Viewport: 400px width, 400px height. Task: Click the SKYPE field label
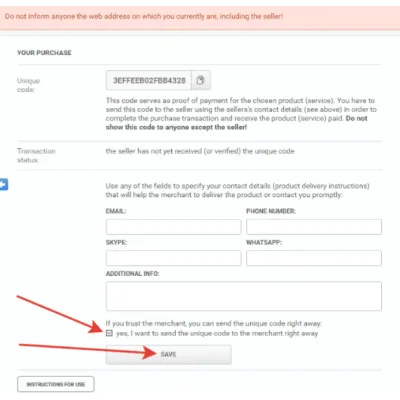click(116, 242)
